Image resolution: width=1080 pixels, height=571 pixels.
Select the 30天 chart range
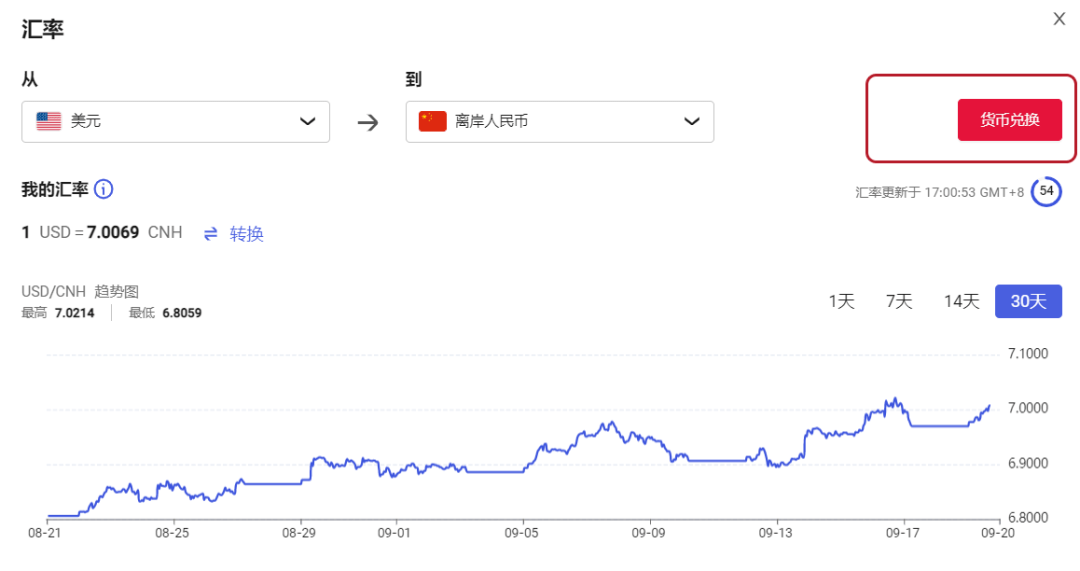coord(1028,301)
